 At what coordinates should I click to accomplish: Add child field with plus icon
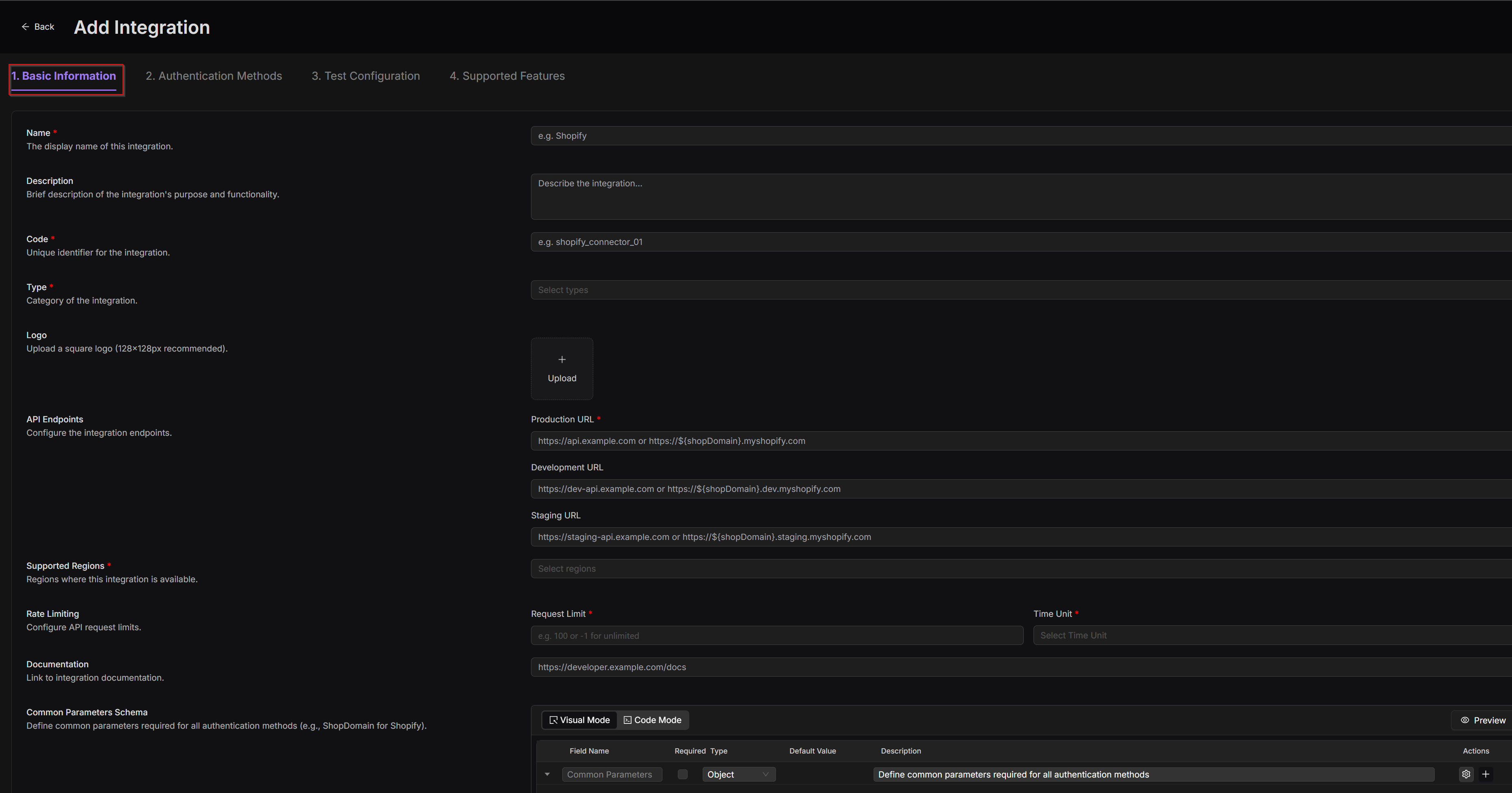pos(1486,774)
